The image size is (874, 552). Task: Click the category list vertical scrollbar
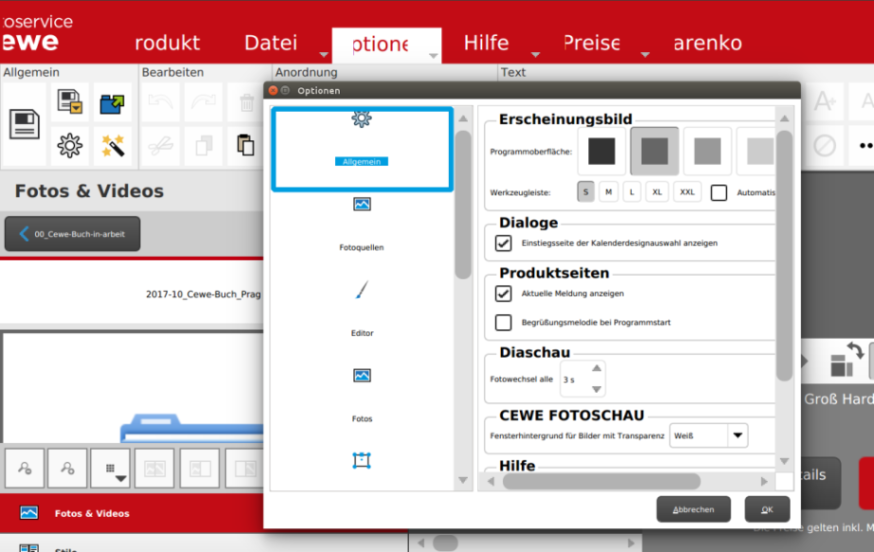click(x=463, y=205)
